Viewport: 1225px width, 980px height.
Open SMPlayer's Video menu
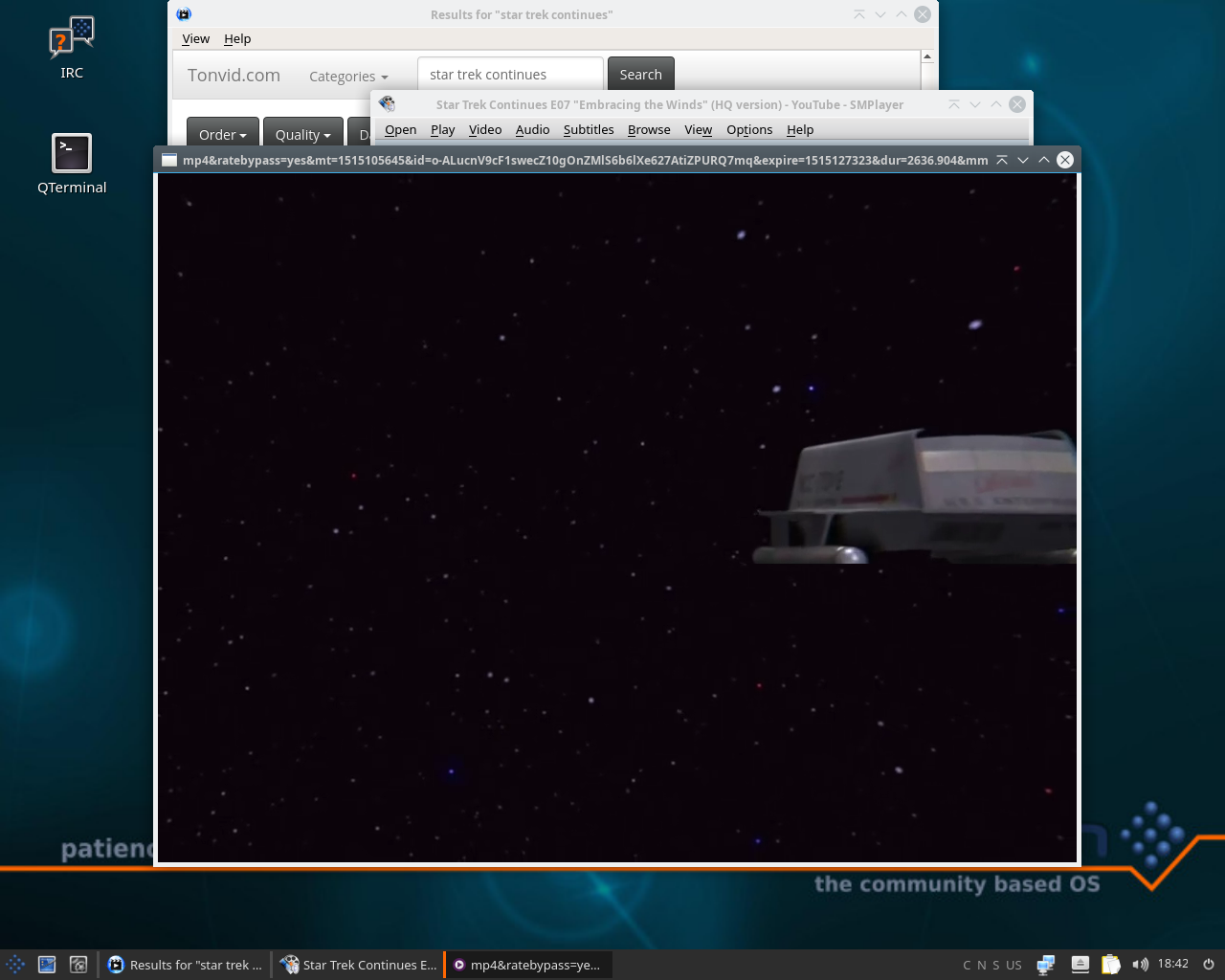pos(485,130)
